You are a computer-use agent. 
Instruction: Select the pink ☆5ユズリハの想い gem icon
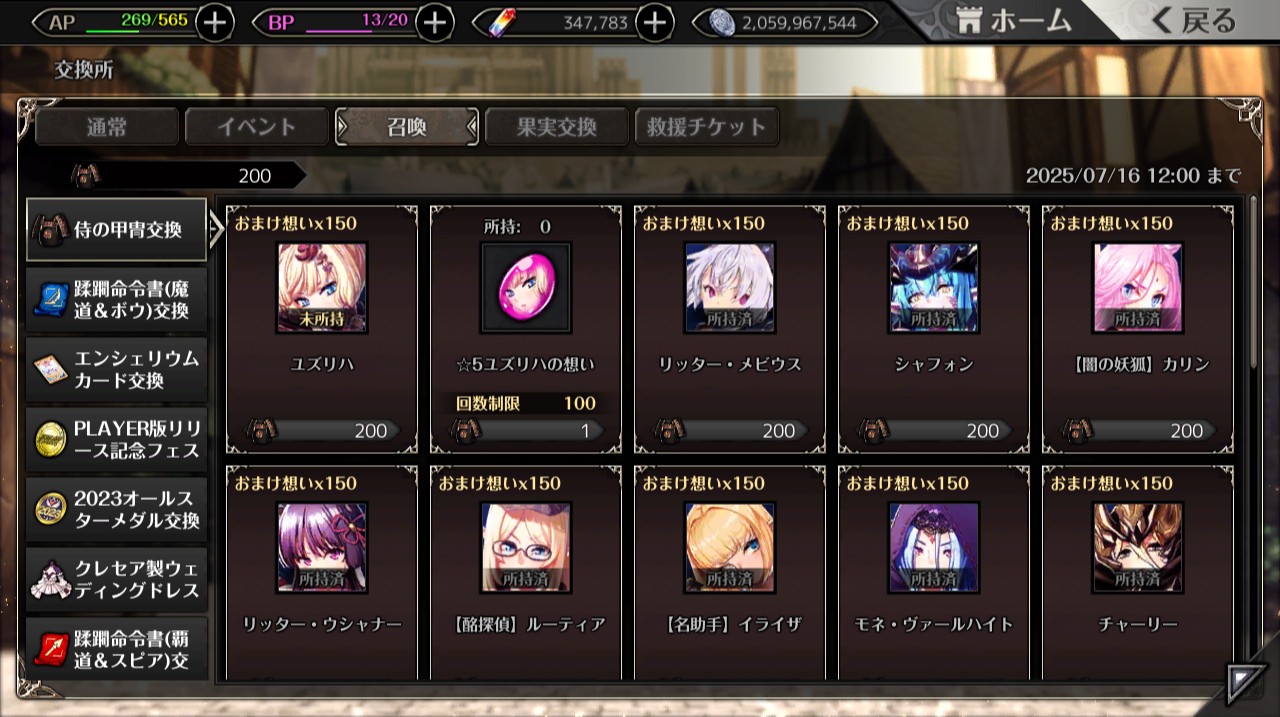[526, 288]
